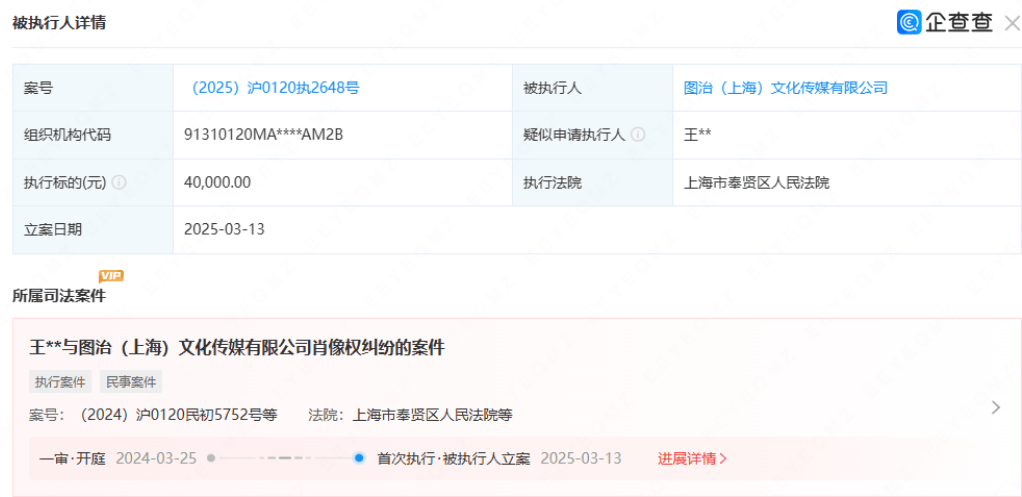The image size is (1022, 497).
Task: Click the 执行法院 label cell
Action: 592,182
